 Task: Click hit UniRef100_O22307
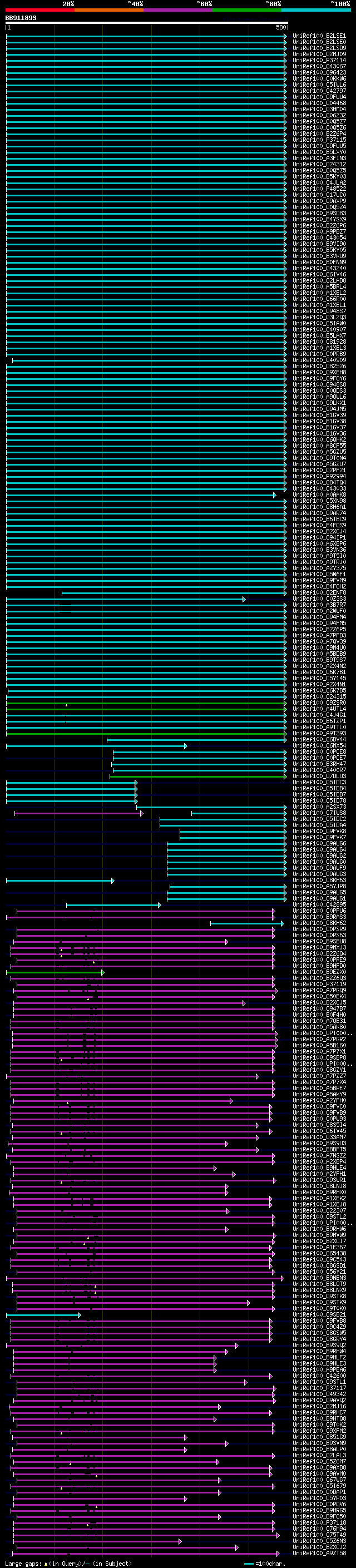(x=319, y=1211)
